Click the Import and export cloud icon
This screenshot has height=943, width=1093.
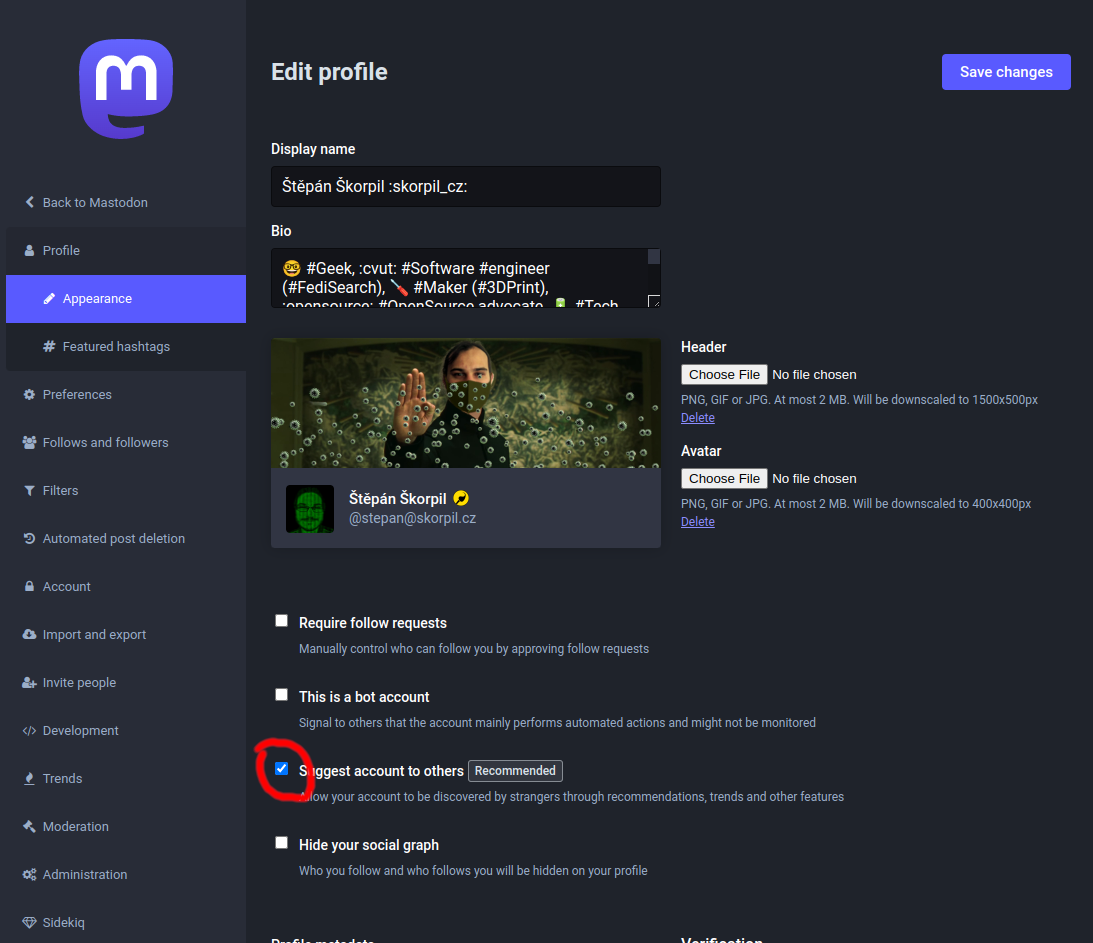click(x=29, y=635)
